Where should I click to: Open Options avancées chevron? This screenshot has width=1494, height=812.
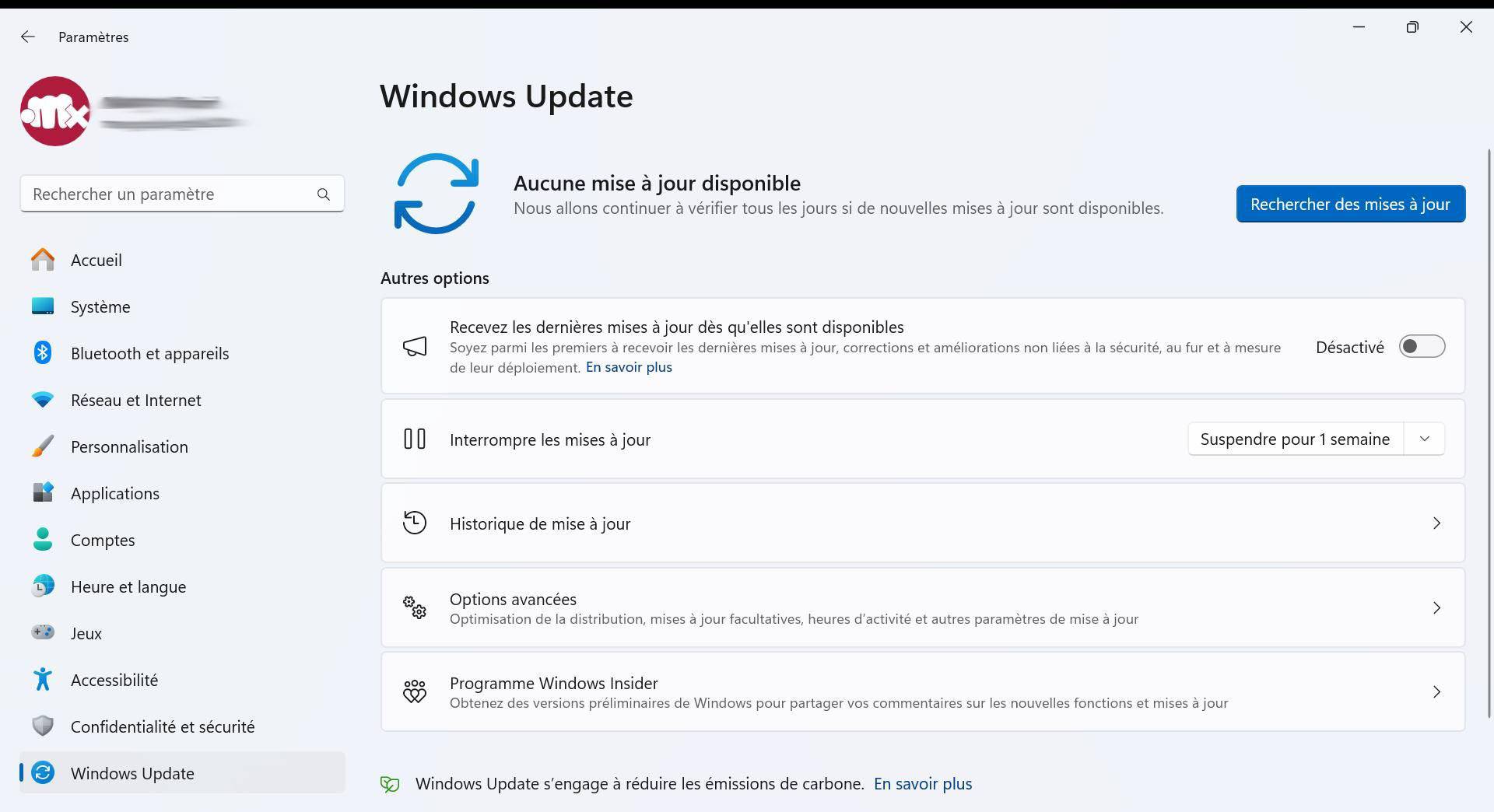[x=1437, y=607]
